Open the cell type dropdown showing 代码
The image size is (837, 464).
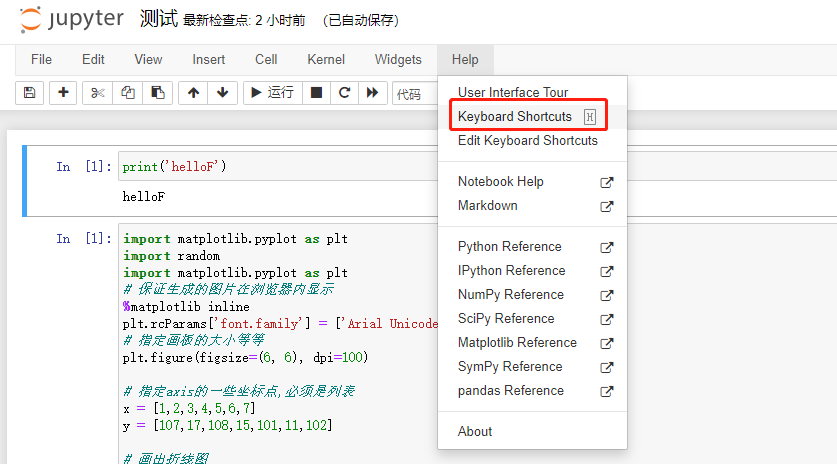pyautogui.click(x=415, y=94)
